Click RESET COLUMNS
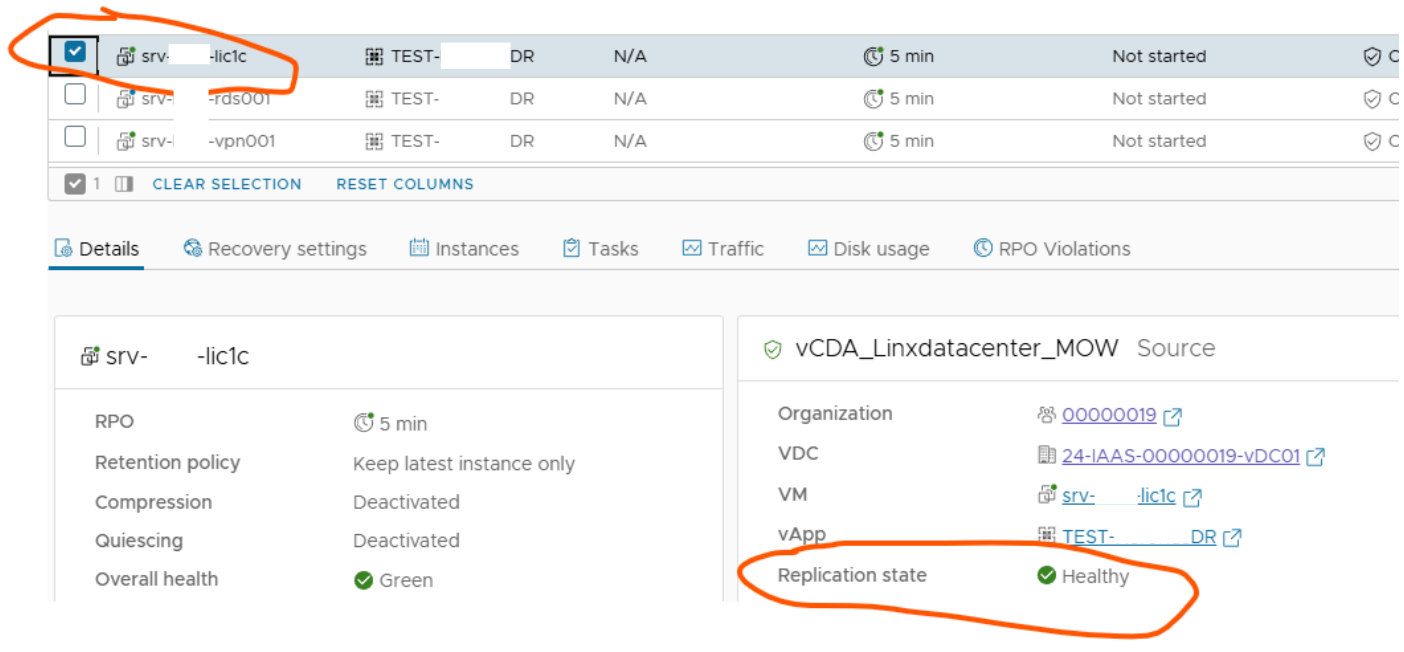Image resolution: width=1404 pixels, height=652 pixels. click(x=405, y=184)
